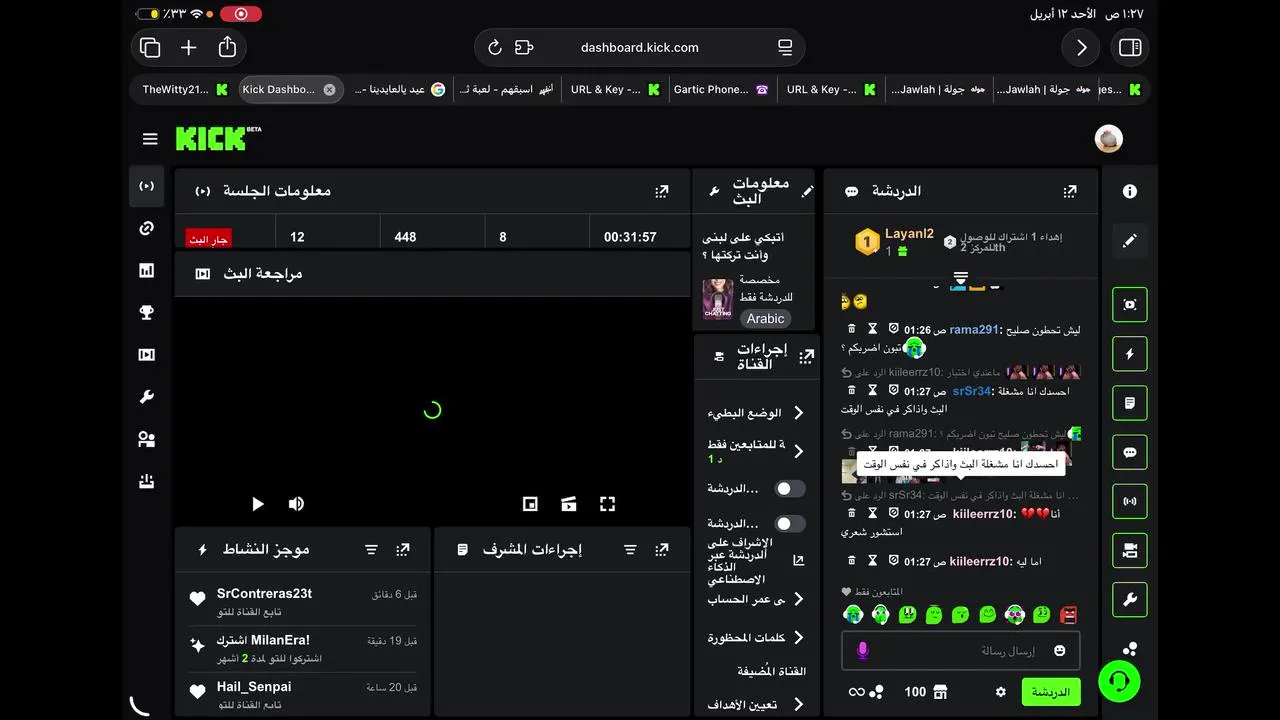Open the community people icon in left sidebar
The height and width of the screenshot is (720, 1280).
(x=147, y=439)
